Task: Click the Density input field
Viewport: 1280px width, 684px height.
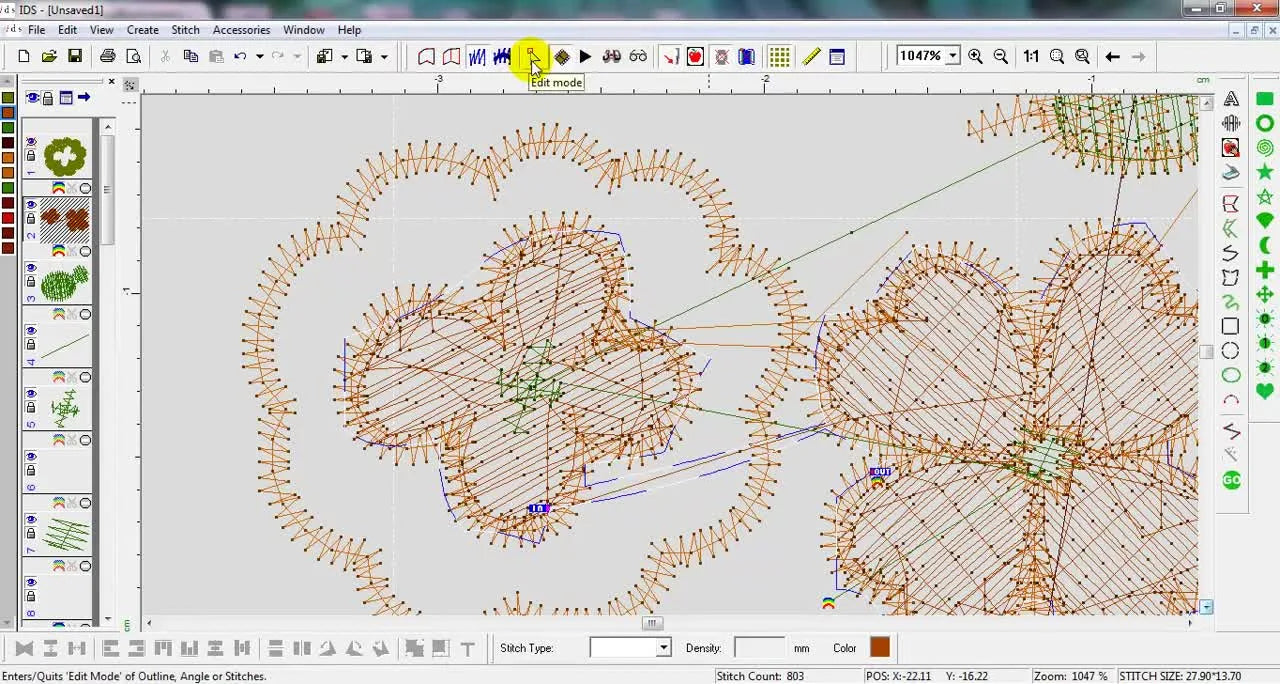Action: 760,648
